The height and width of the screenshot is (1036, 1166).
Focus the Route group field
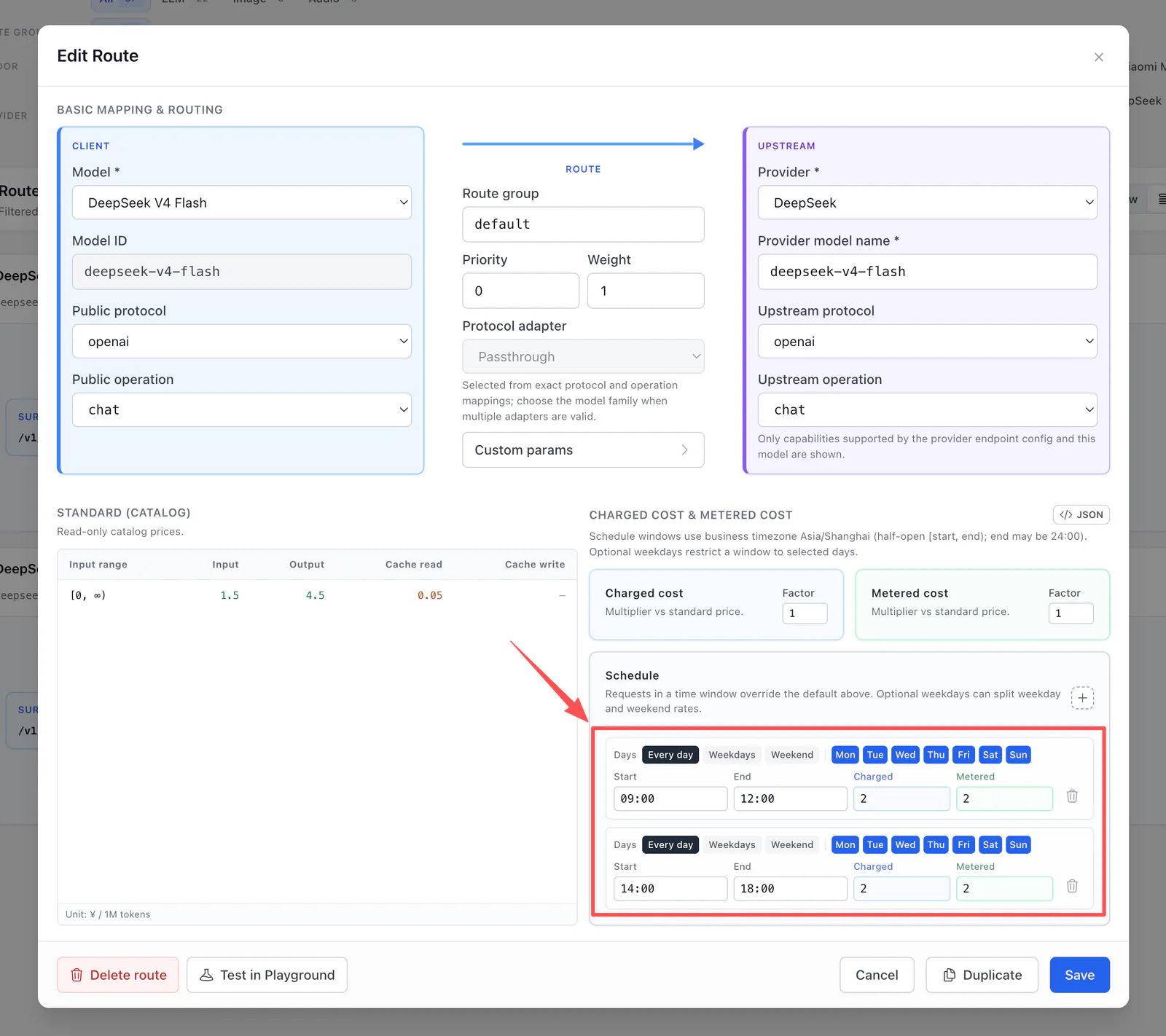[x=583, y=224]
